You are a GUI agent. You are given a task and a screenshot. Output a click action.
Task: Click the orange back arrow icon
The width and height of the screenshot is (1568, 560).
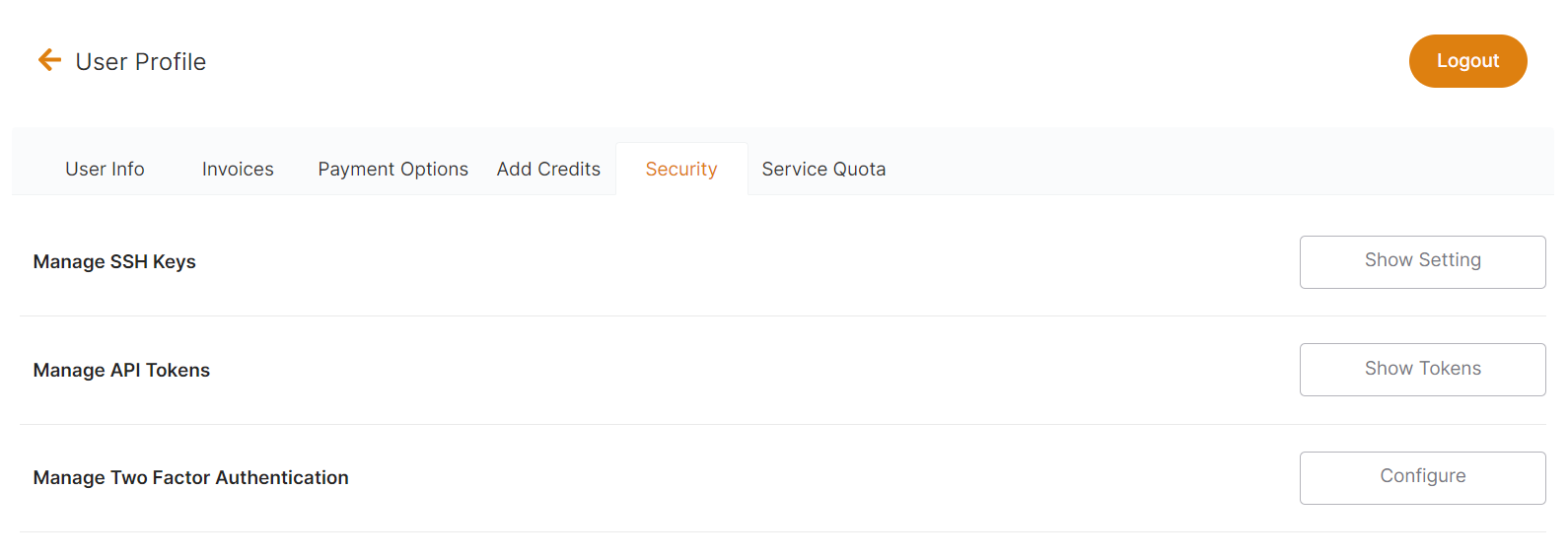pos(49,61)
